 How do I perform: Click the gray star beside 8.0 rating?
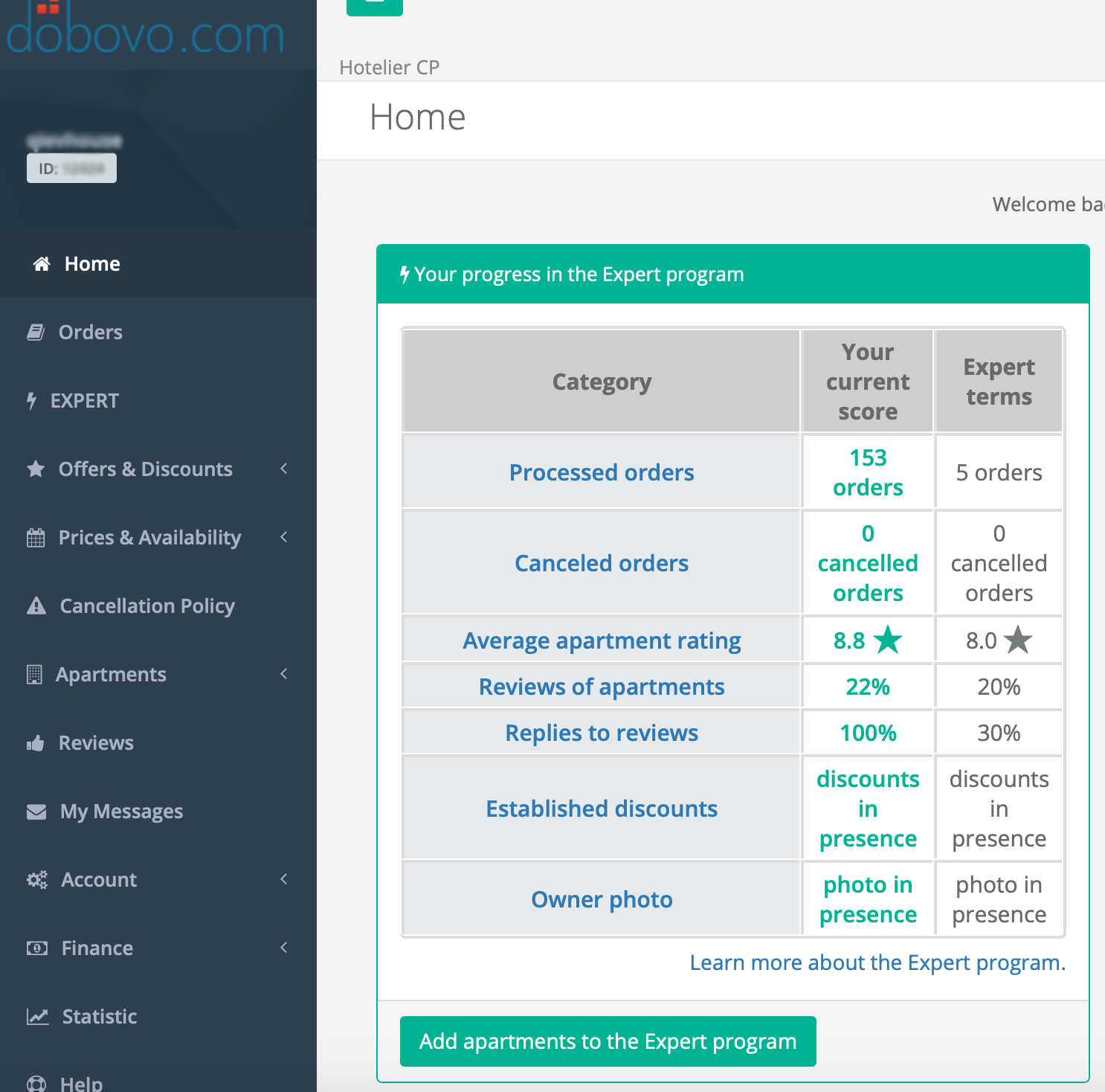click(1018, 640)
